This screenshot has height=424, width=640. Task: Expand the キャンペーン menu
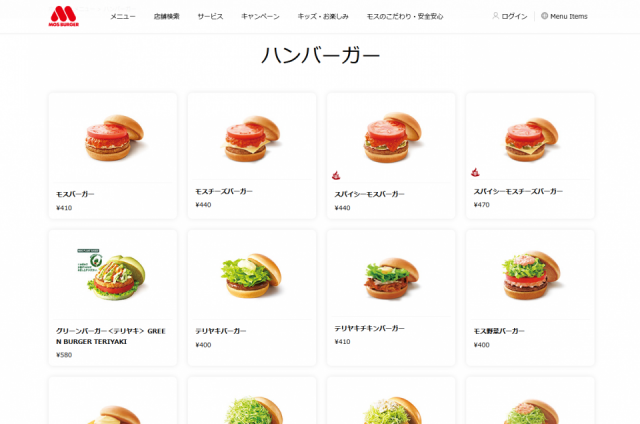pos(260,16)
